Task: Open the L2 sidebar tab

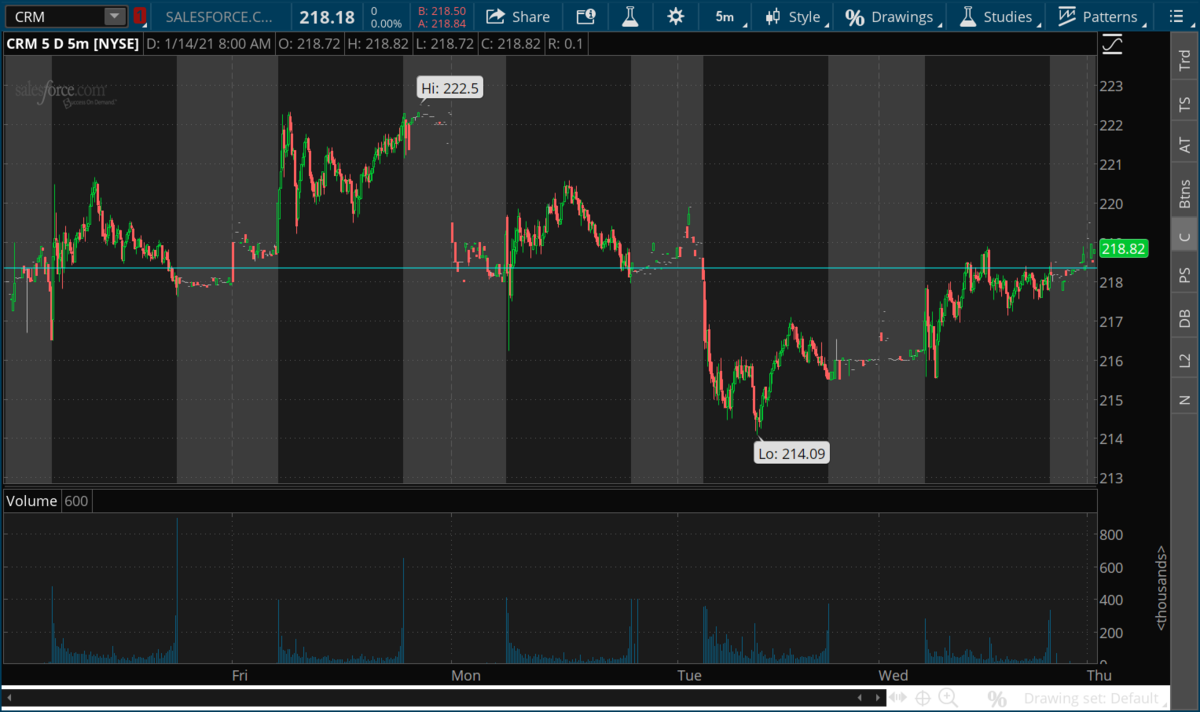Action: click(x=1185, y=360)
